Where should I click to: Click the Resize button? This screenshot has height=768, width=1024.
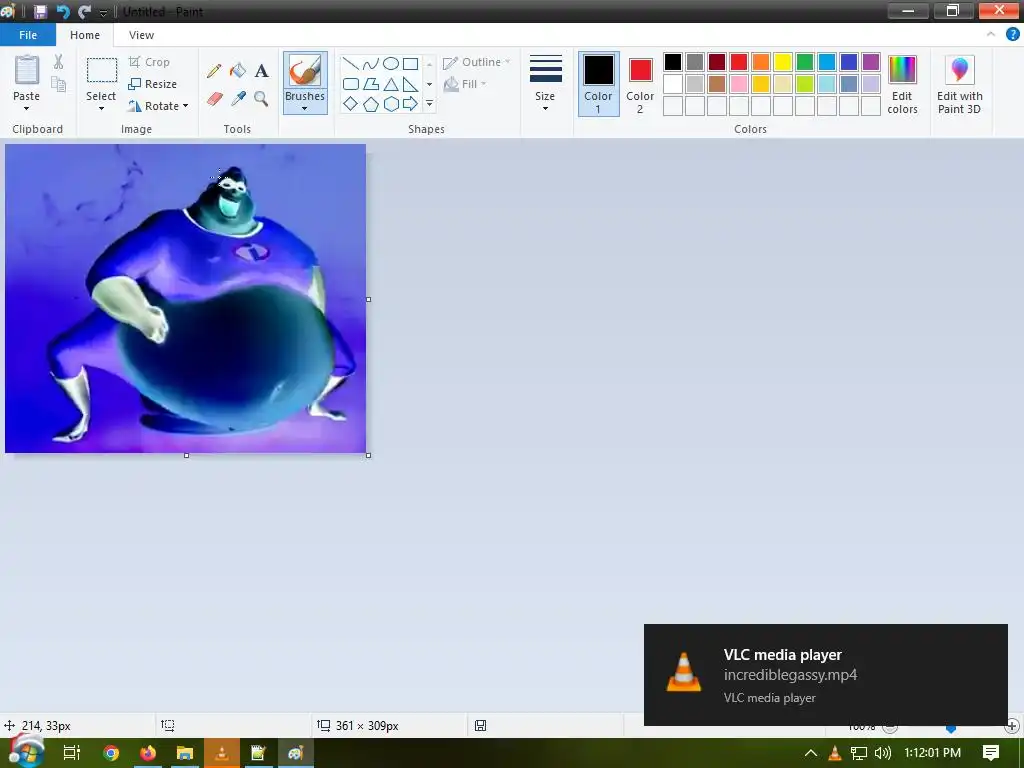tap(153, 84)
